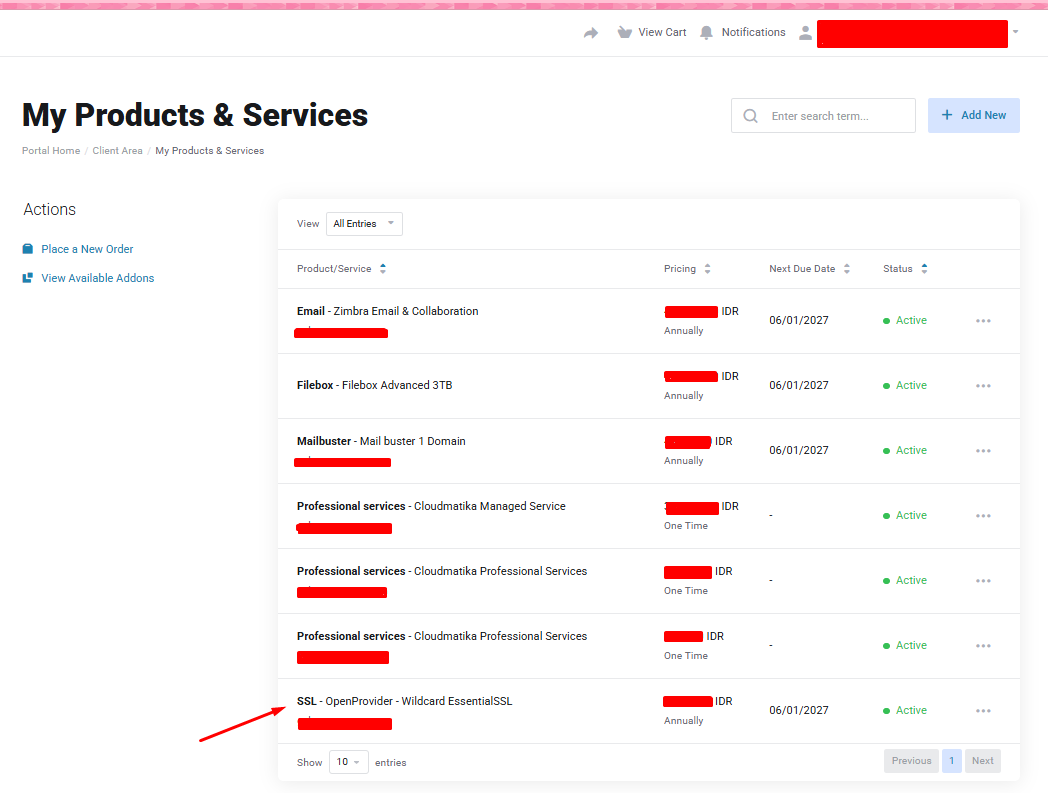The image size is (1048, 793).
Task: Click Active status of Filebox row
Action: click(x=905, y=385)
